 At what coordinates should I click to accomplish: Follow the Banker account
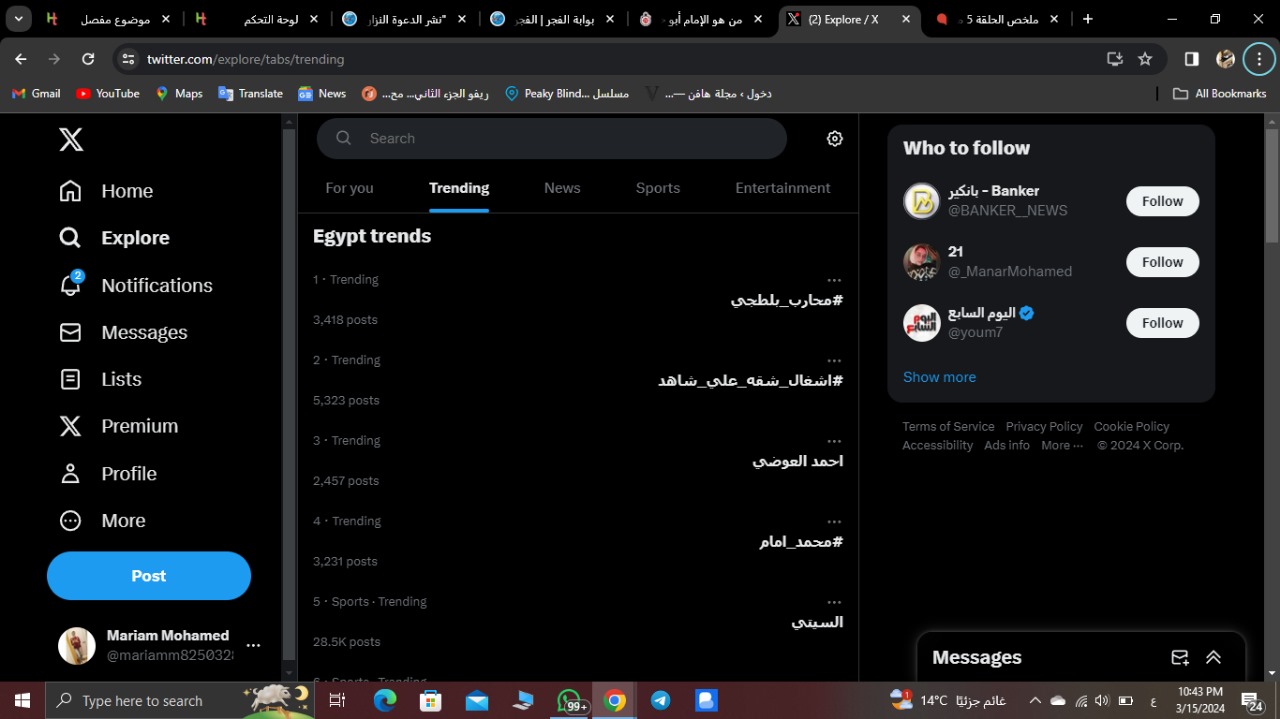pyautogui.click(x=1162, y=201)
